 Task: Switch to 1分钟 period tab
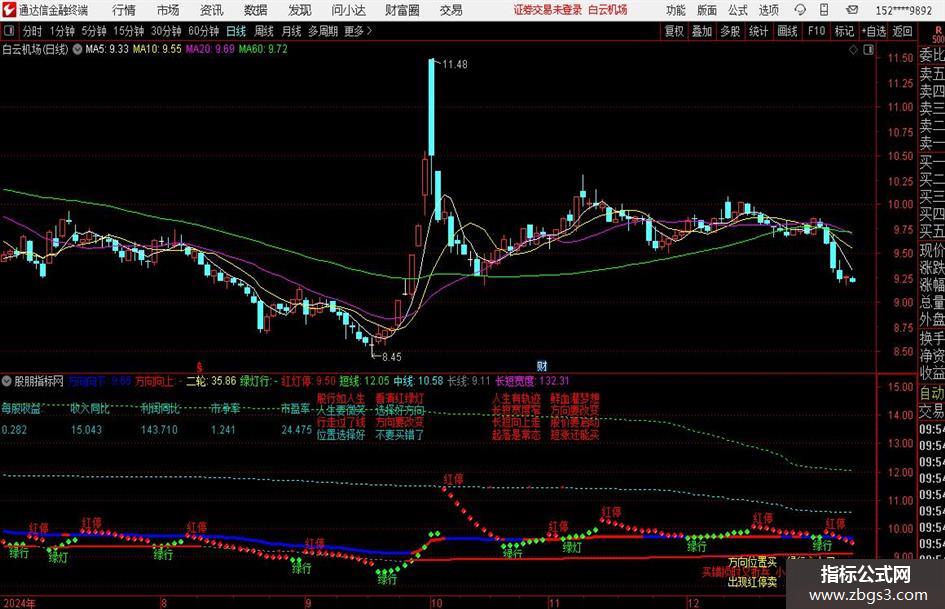(62, 31)
